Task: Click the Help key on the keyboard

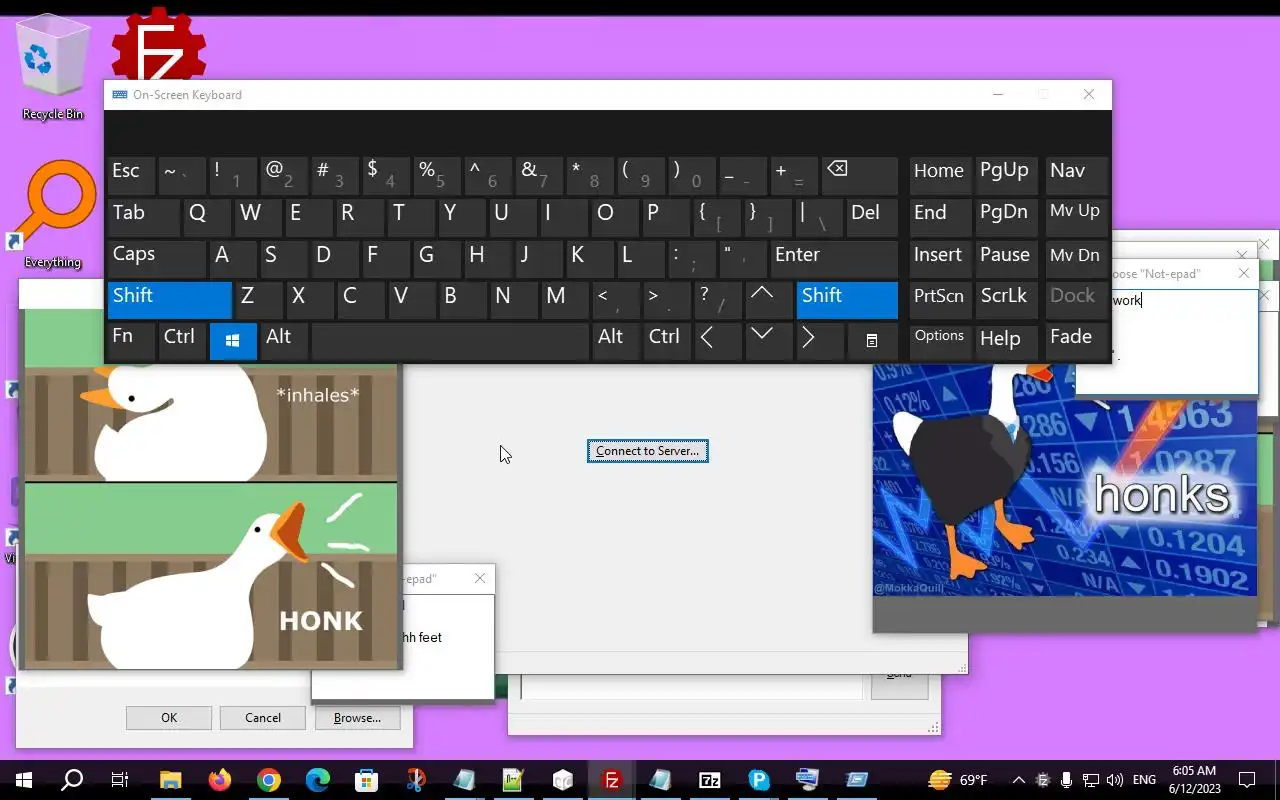Action: tap(1005, 339)
